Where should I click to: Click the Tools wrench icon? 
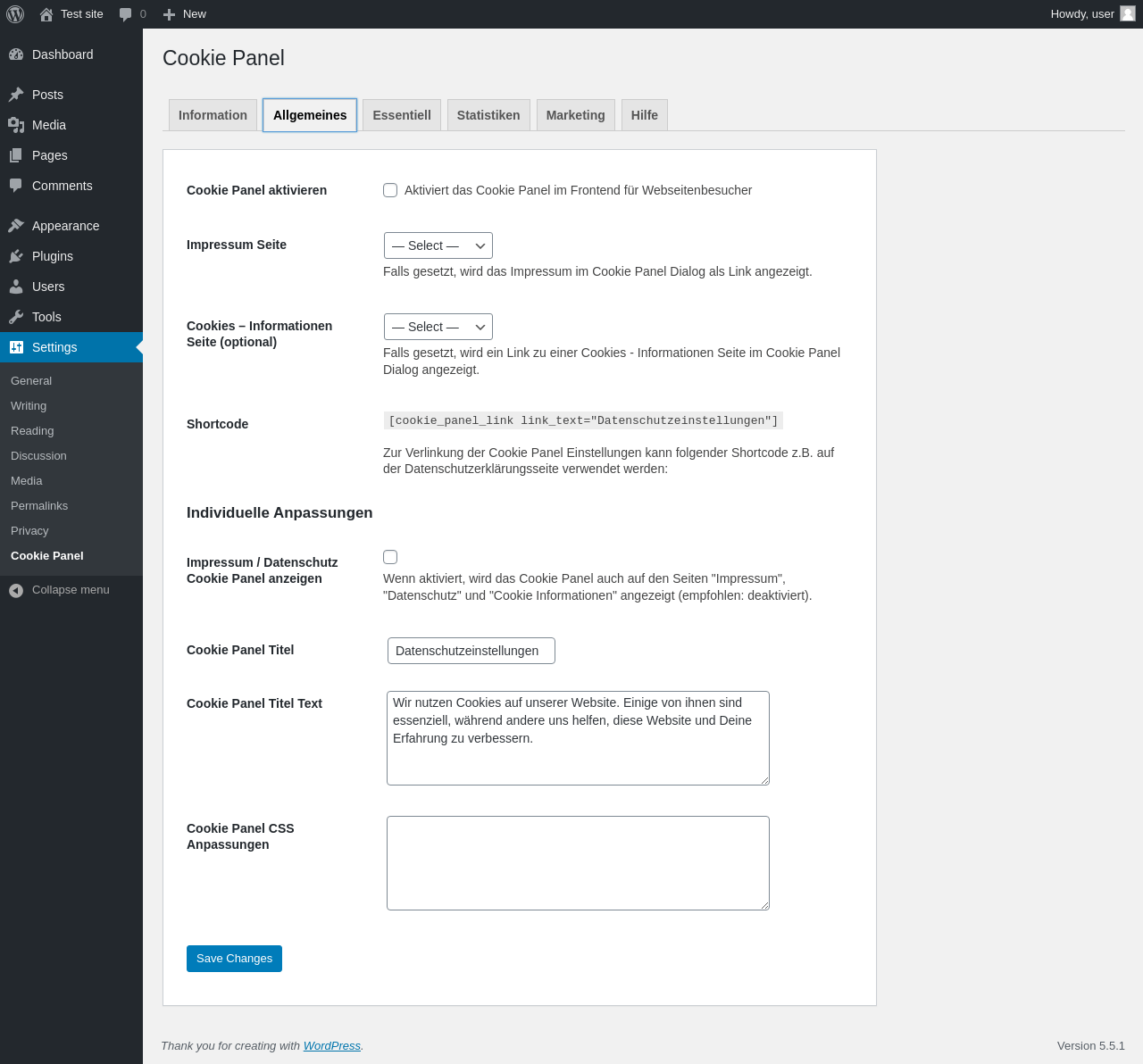coord(16,317)
